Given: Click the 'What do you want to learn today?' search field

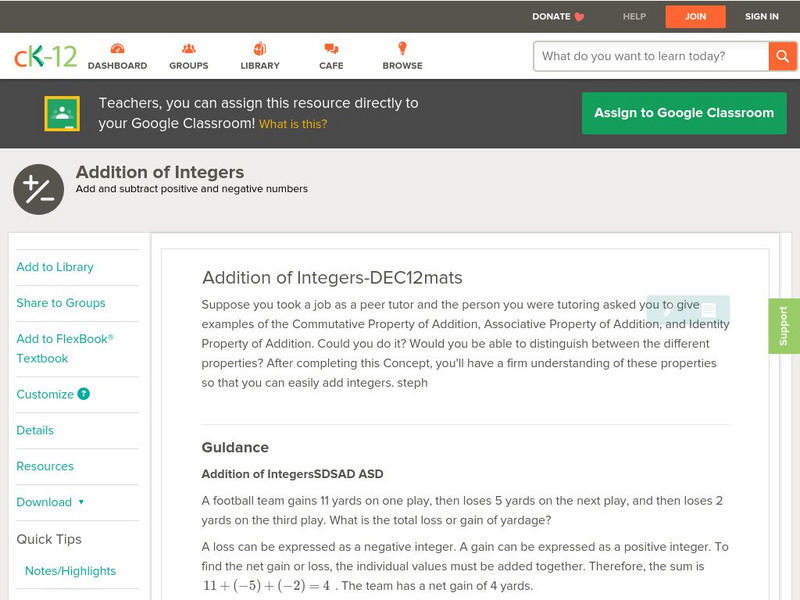Looking at the screenshot, I should click(650, 56).
